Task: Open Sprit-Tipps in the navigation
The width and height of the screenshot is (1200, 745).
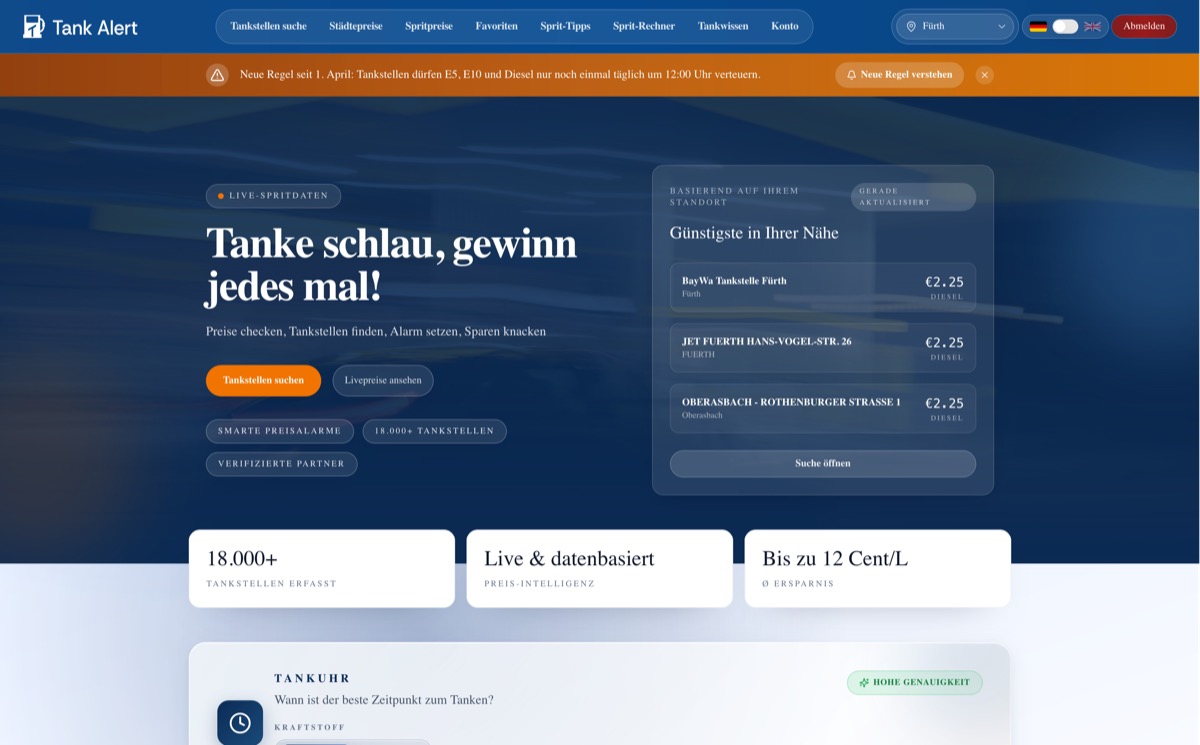Action: 565,26
